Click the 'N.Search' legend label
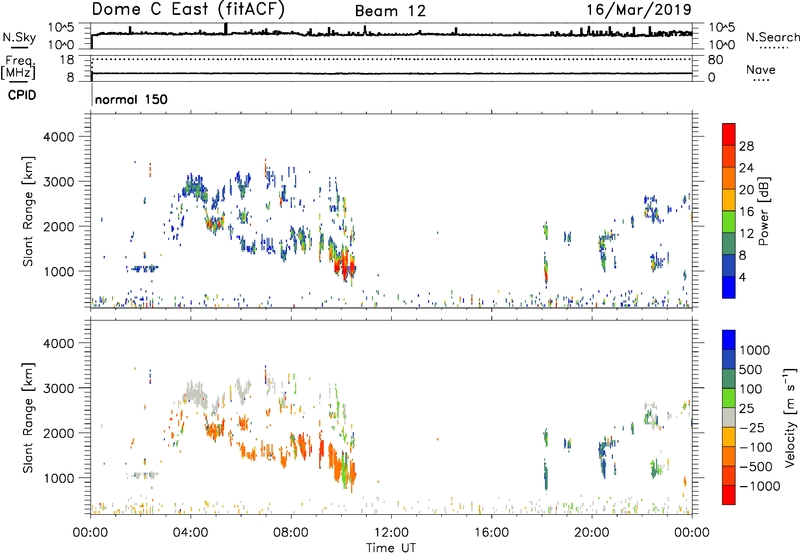 pos(772,37)
